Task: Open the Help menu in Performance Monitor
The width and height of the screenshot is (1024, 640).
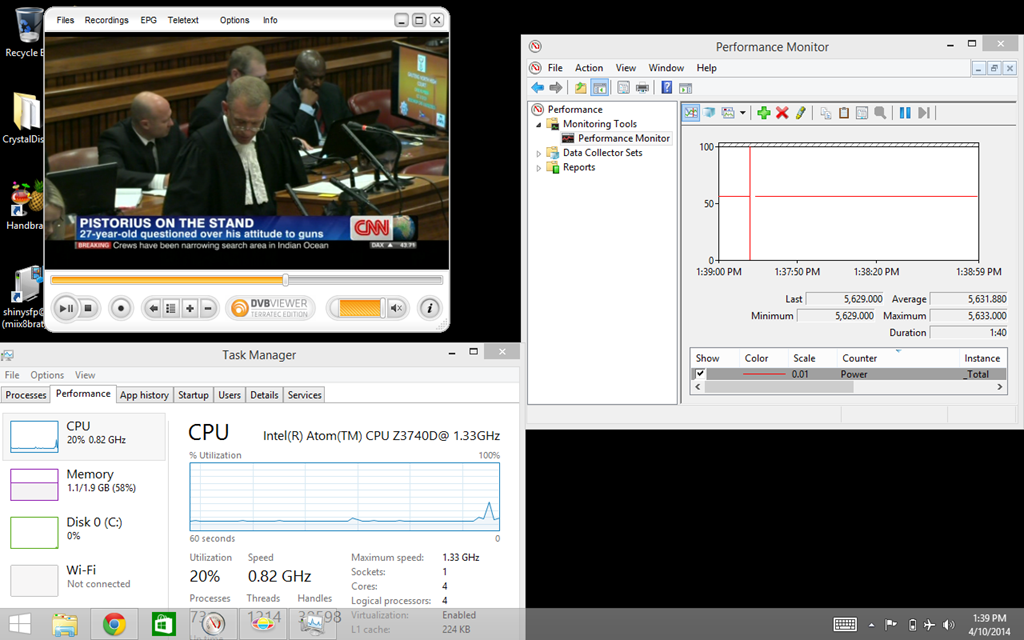Action: tap(707, 68)
